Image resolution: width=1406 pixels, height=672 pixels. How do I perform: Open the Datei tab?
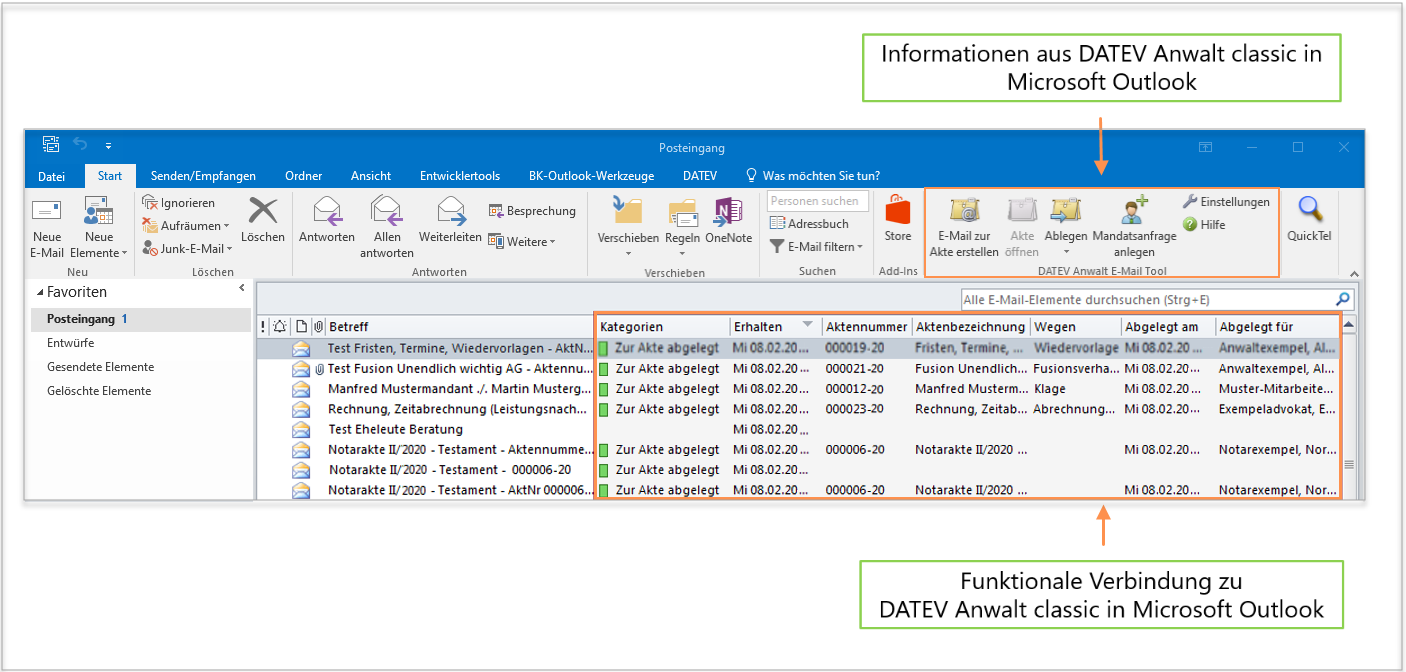[52, 176]
